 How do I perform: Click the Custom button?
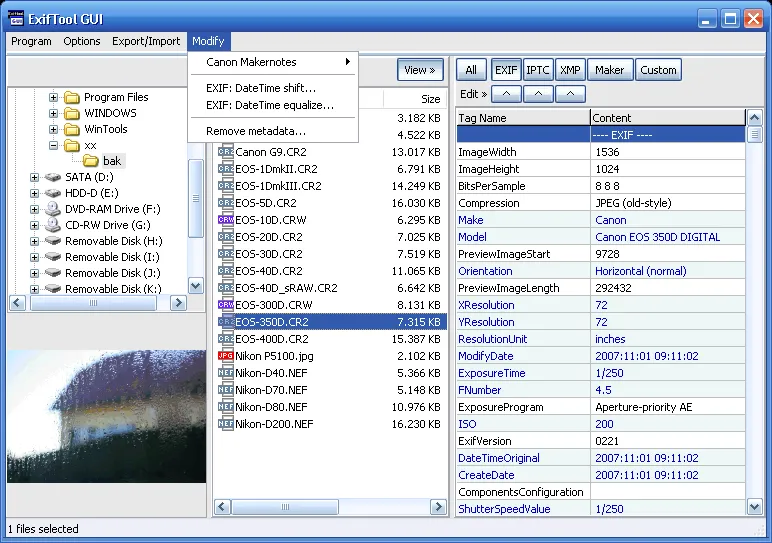[658, 70]
